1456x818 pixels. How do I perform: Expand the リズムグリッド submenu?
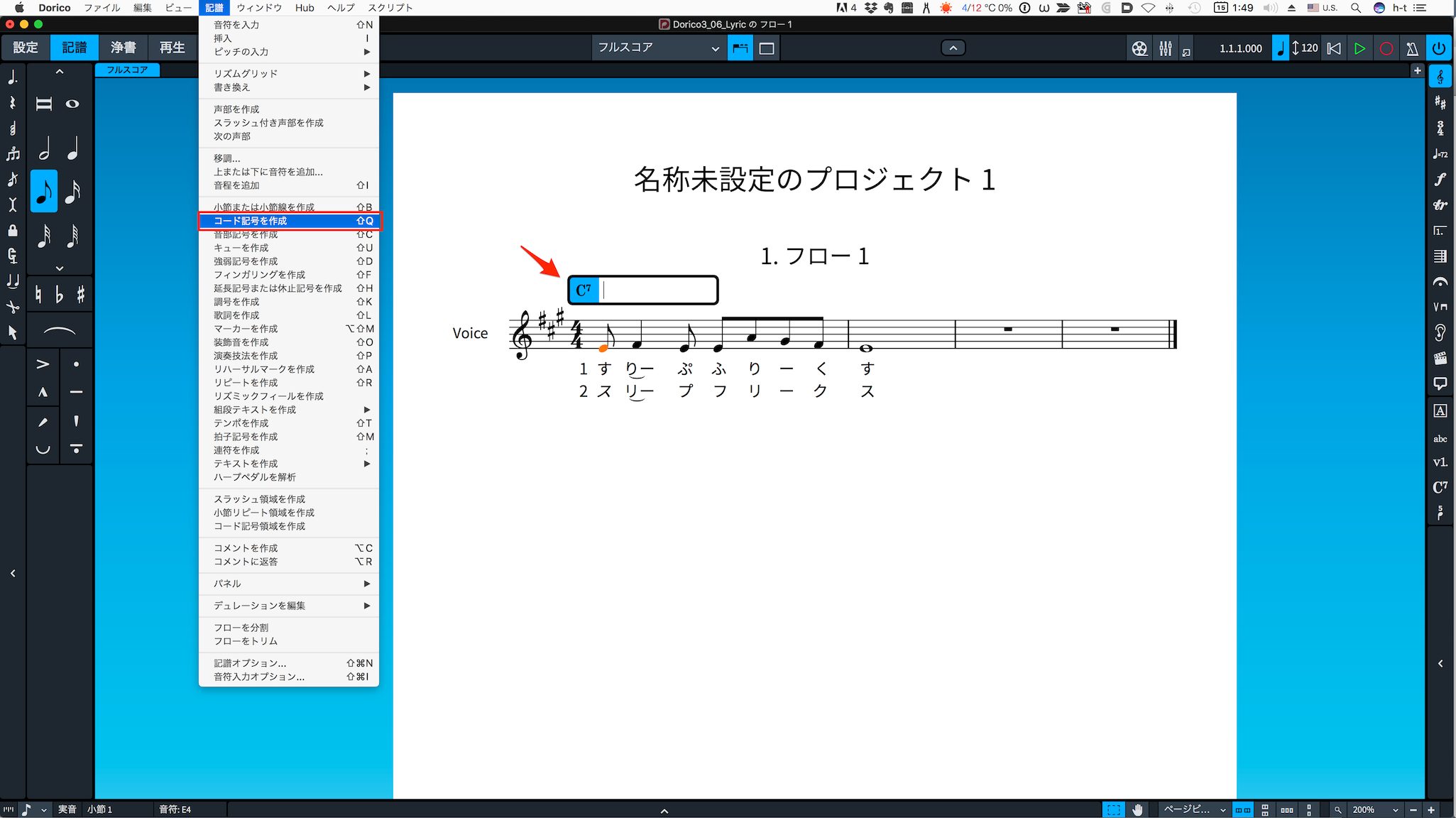289,74
